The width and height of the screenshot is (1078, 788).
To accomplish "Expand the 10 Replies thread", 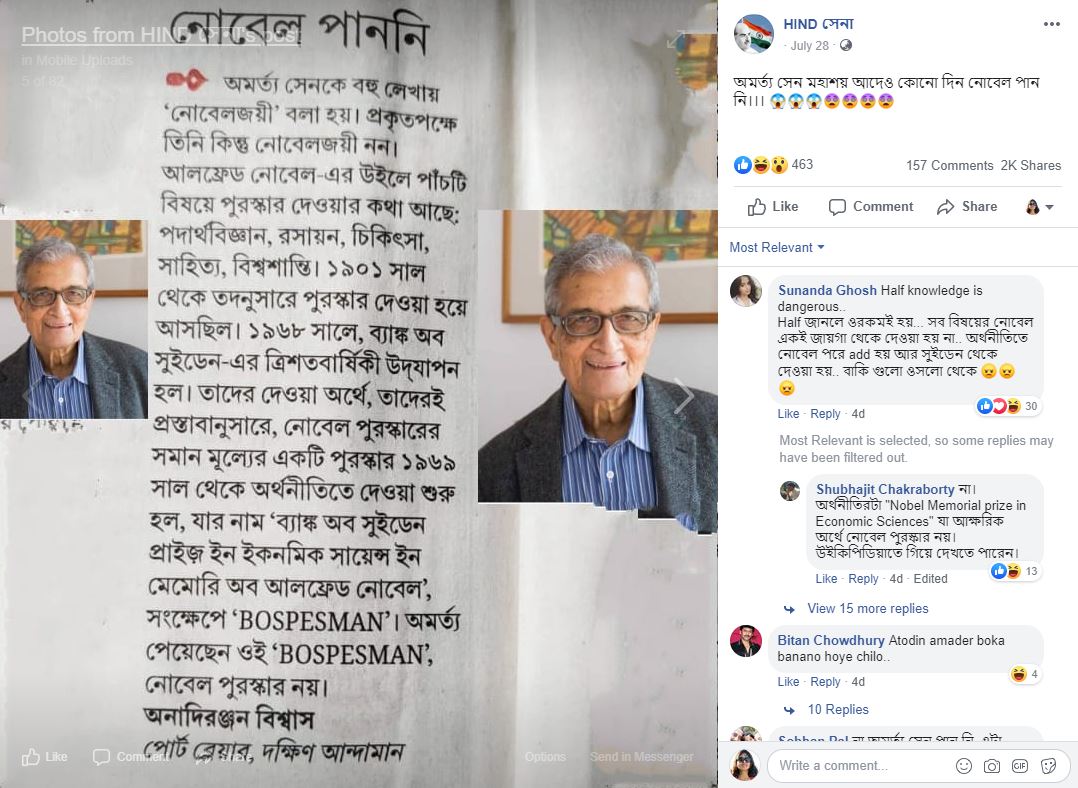I will (x=837, y=709).
